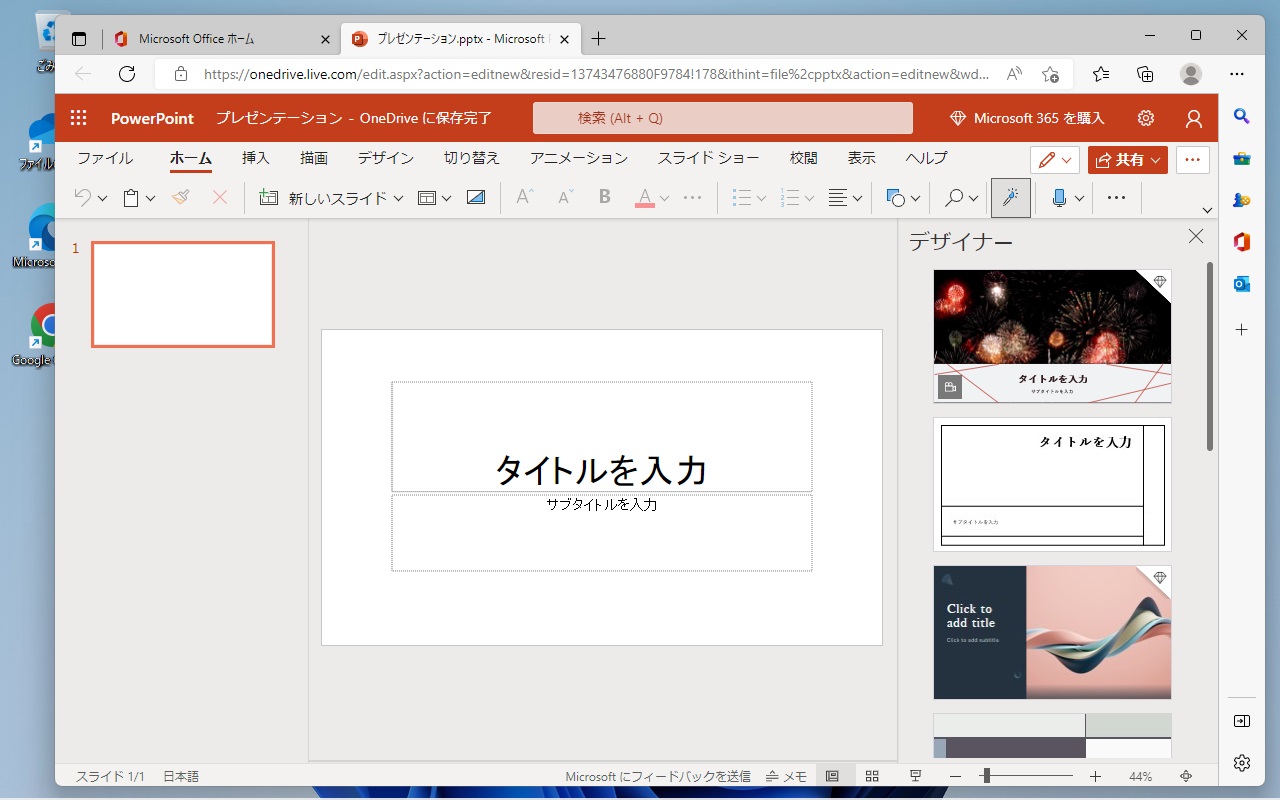
Task: Expand paste options dropdown arrow
Action: (150, 199)
